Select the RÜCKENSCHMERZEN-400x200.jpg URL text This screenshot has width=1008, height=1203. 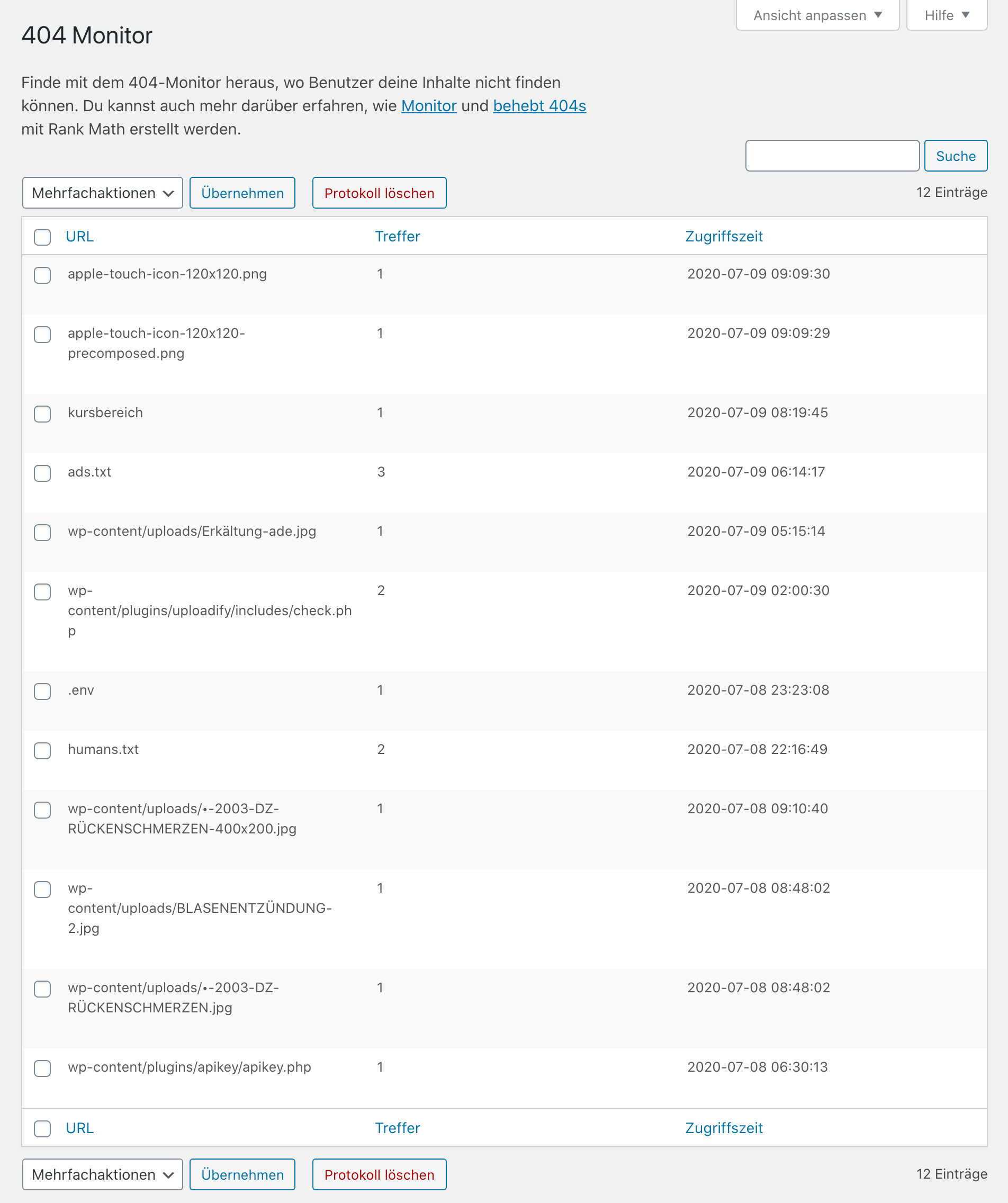coord(182,819)
